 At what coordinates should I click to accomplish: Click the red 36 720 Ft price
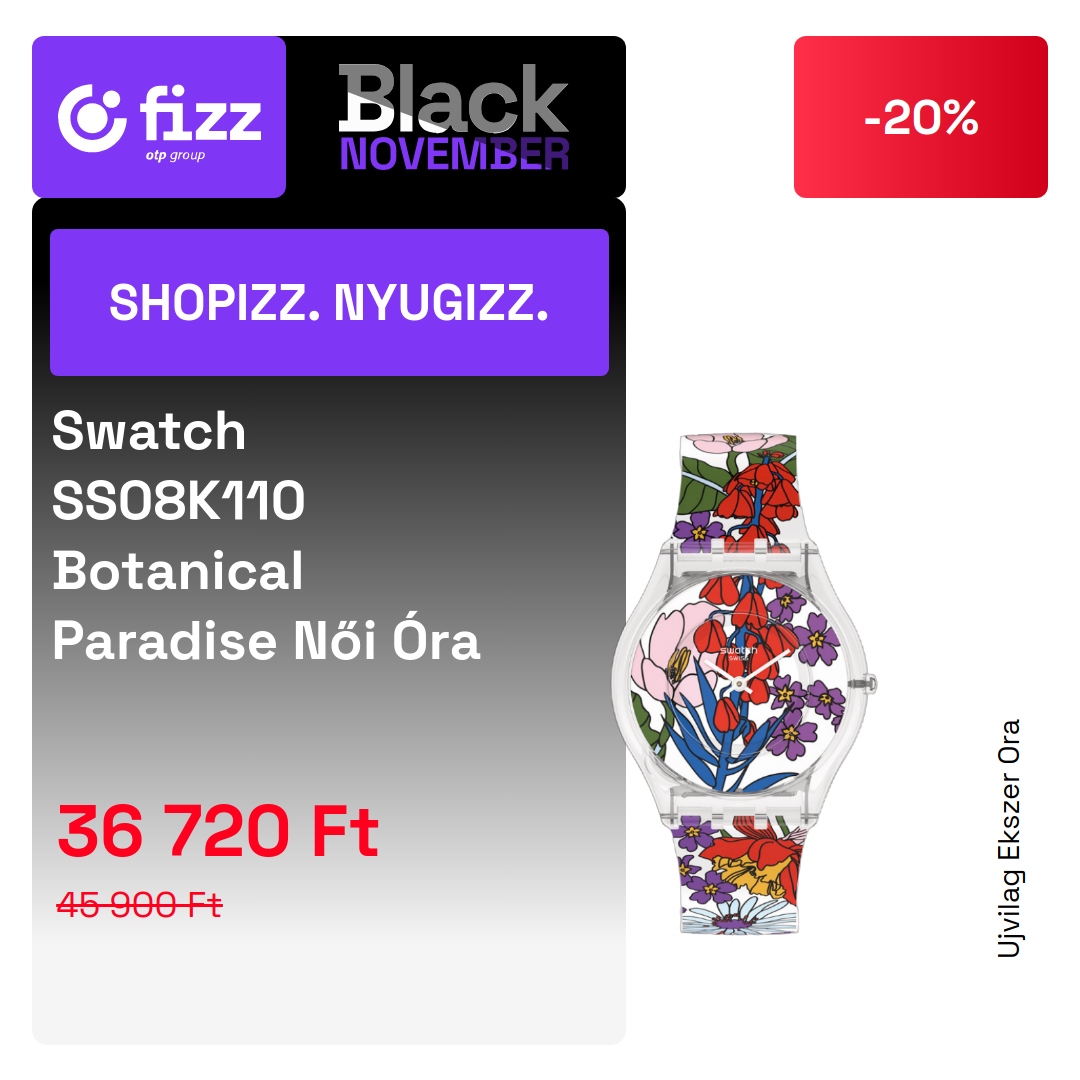point(218,831)
